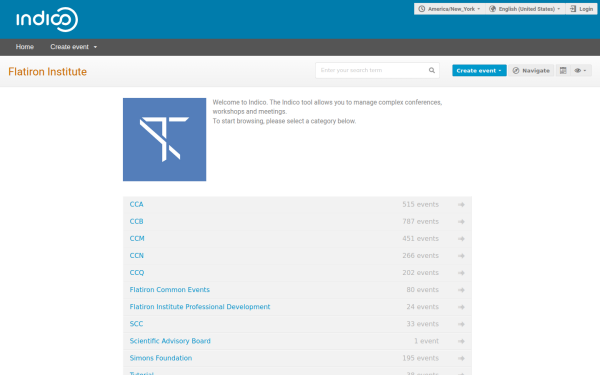Image resolution: width=600 pixels, height=375 pixels.
Task: Click the Login button
Action: [582, 9]
